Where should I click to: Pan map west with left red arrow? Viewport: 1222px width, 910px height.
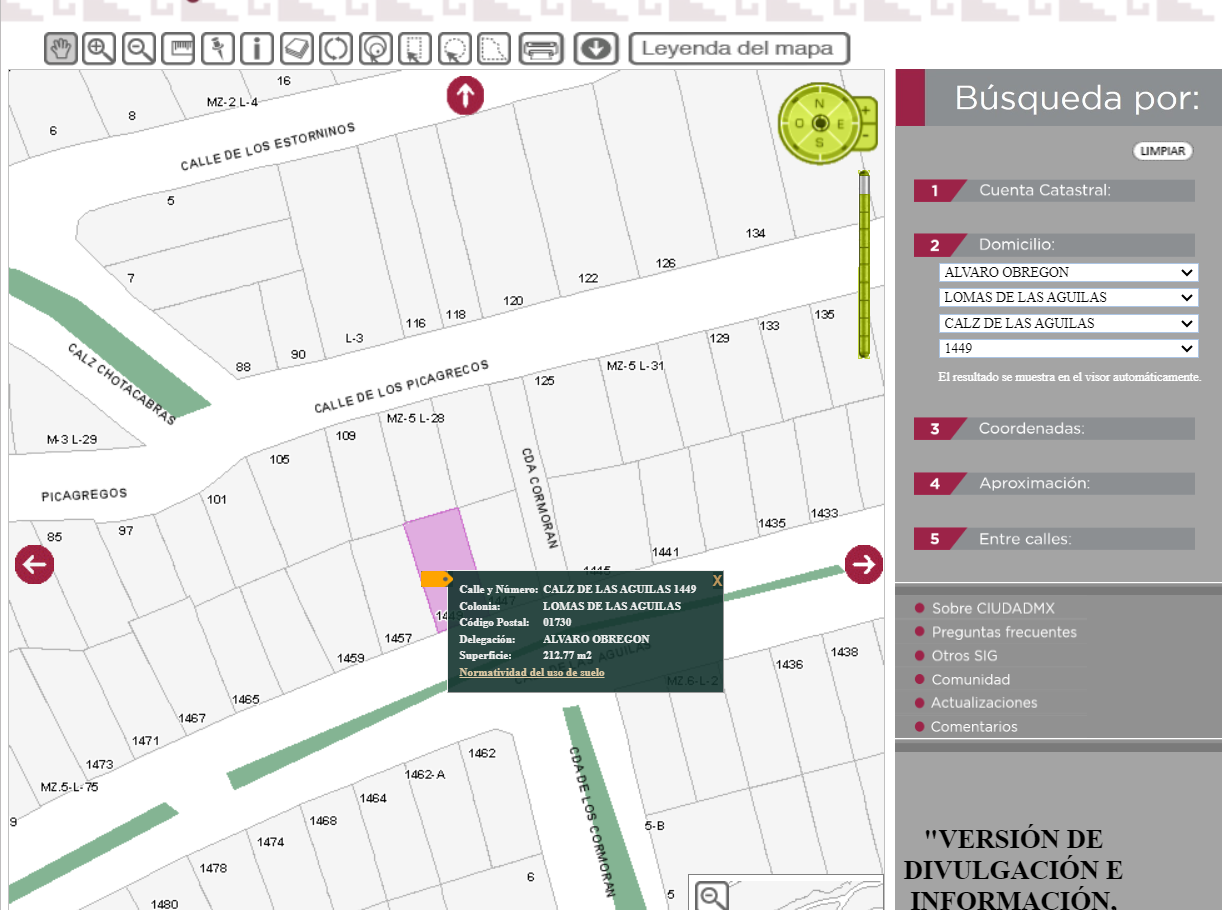35,565
